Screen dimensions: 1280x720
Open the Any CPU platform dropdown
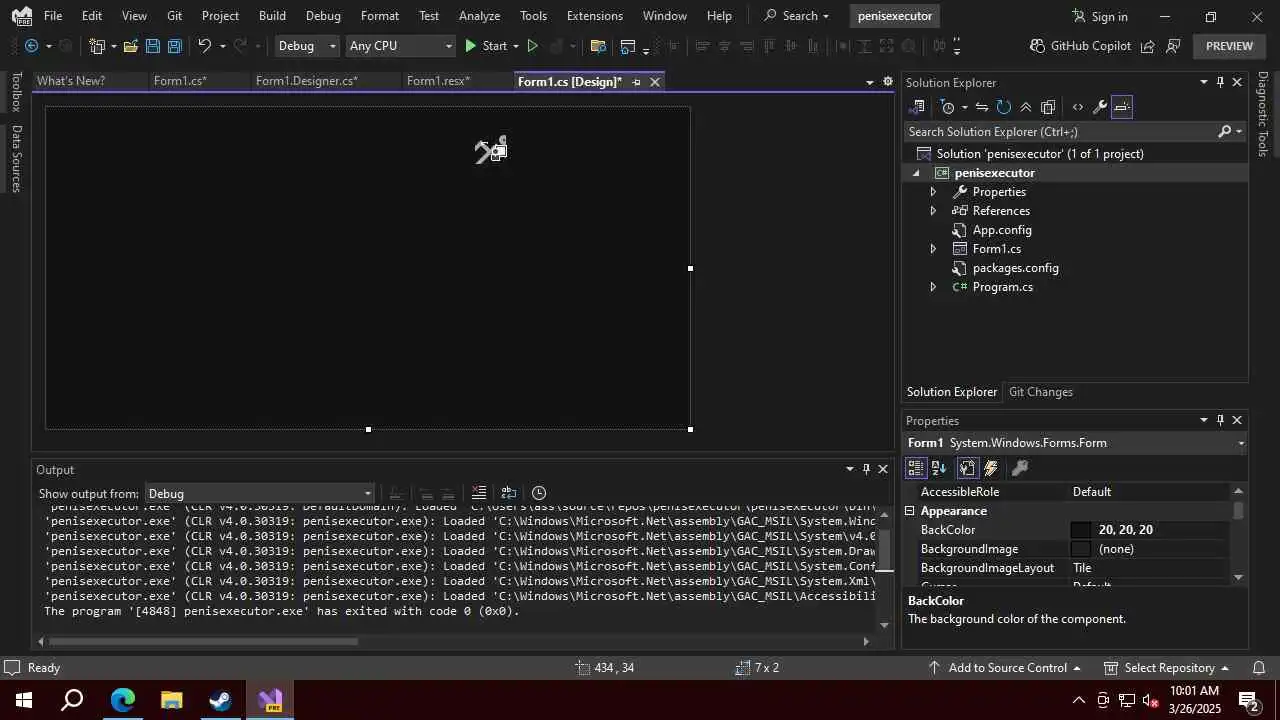[400, 46]
